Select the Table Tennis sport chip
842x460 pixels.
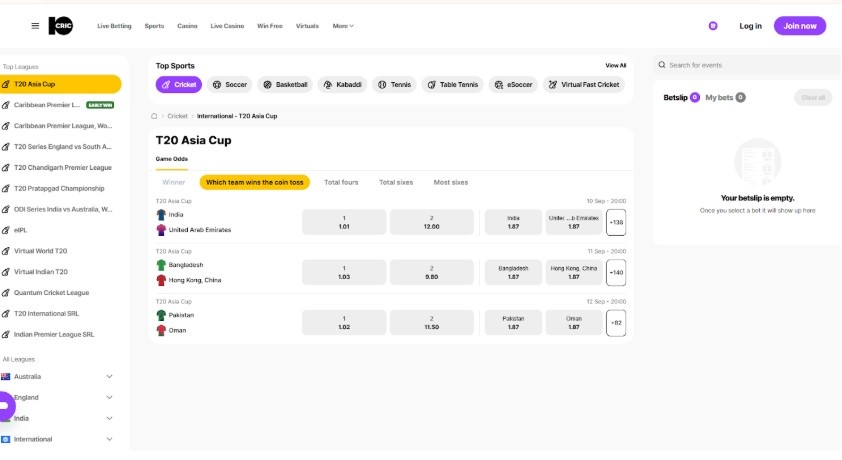pos(452,85)
